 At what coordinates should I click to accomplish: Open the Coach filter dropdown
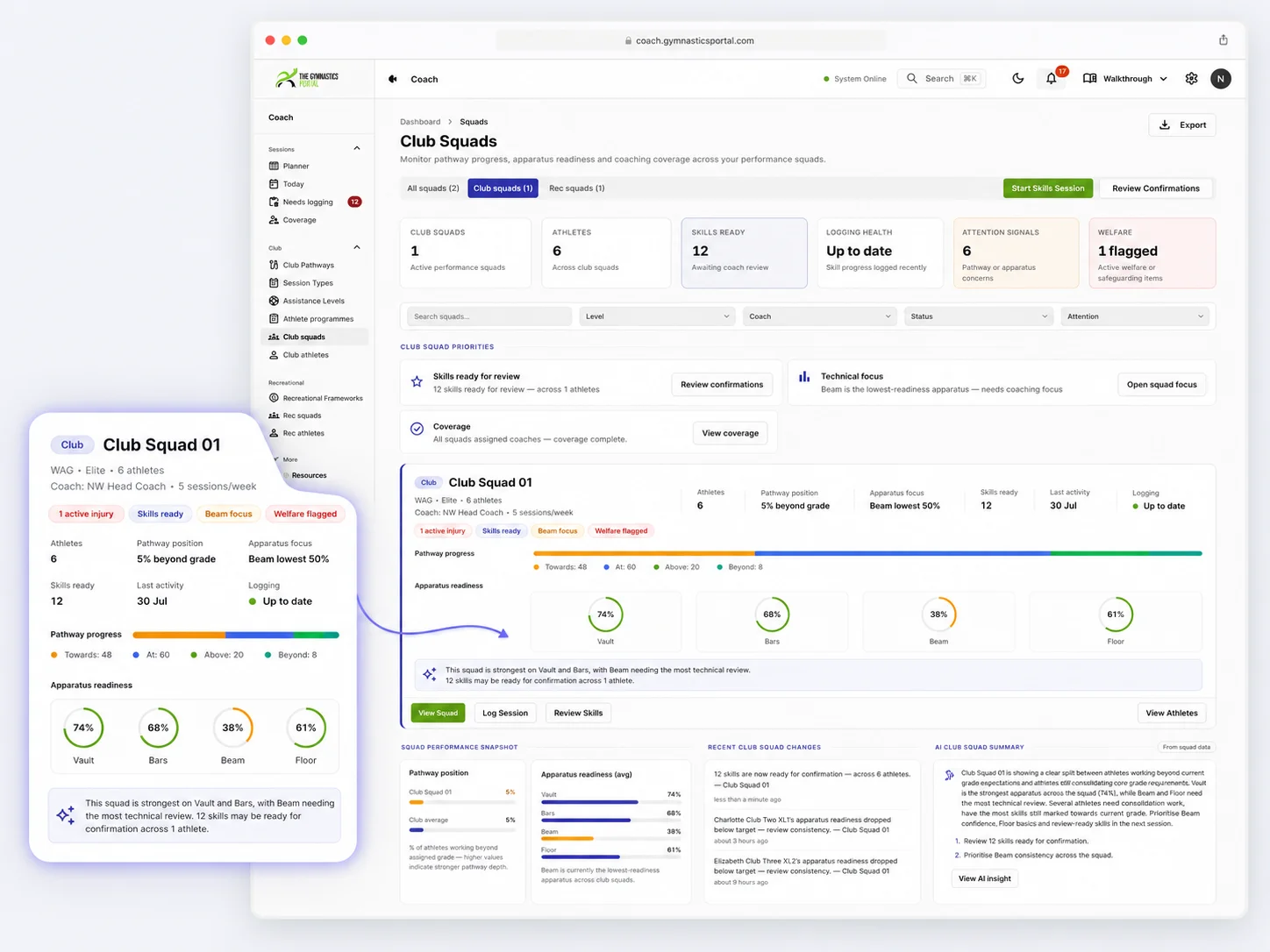click(819, 316)
